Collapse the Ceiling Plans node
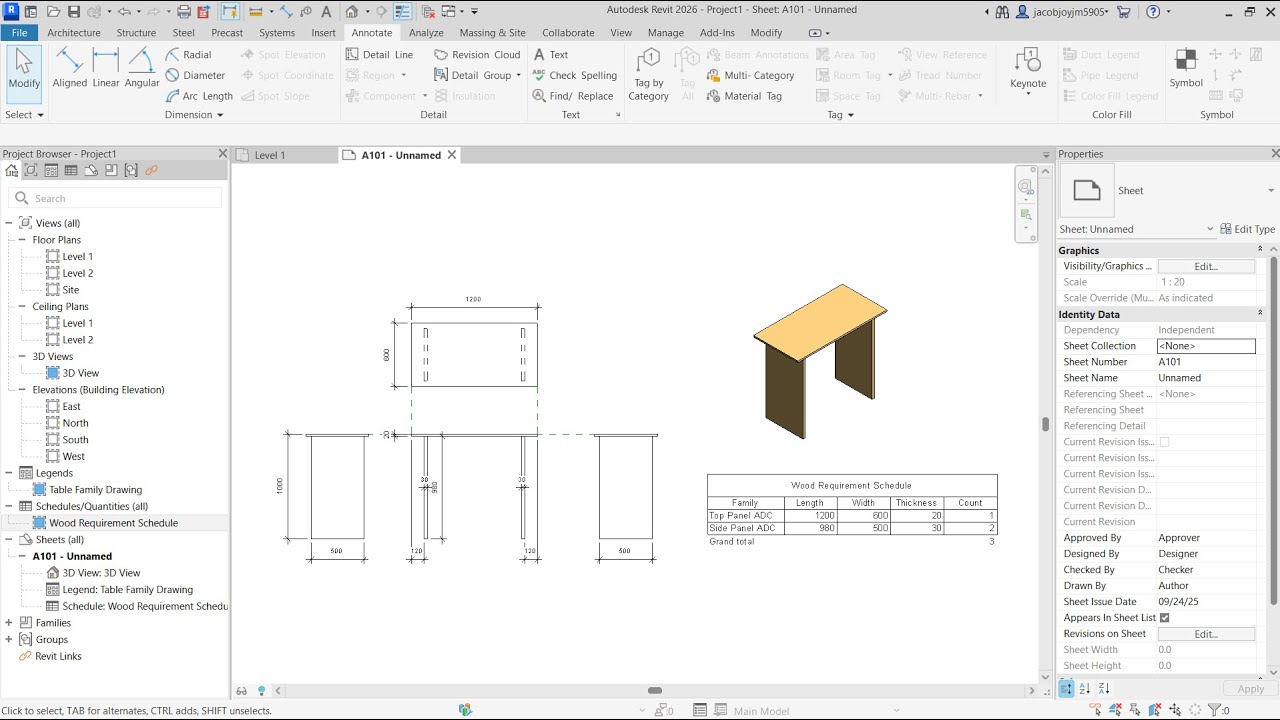The width and height of the screenshot is (1280, 720). (22, 307)
